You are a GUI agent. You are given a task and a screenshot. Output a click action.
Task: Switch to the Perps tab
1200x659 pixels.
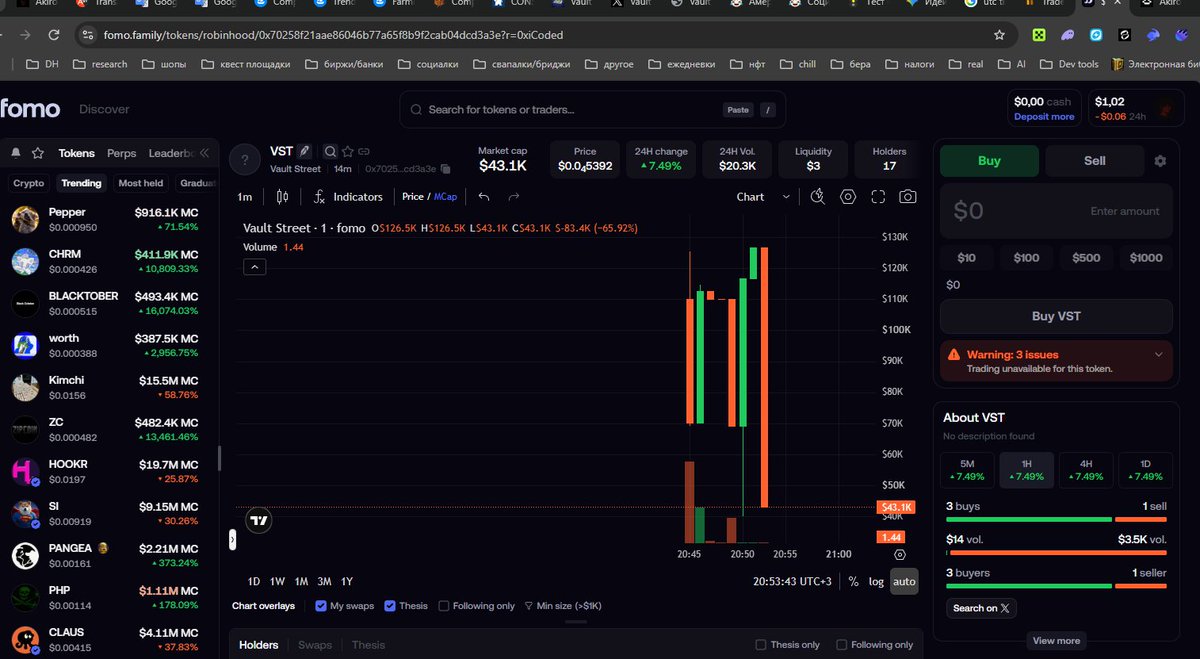click(122, 153)
